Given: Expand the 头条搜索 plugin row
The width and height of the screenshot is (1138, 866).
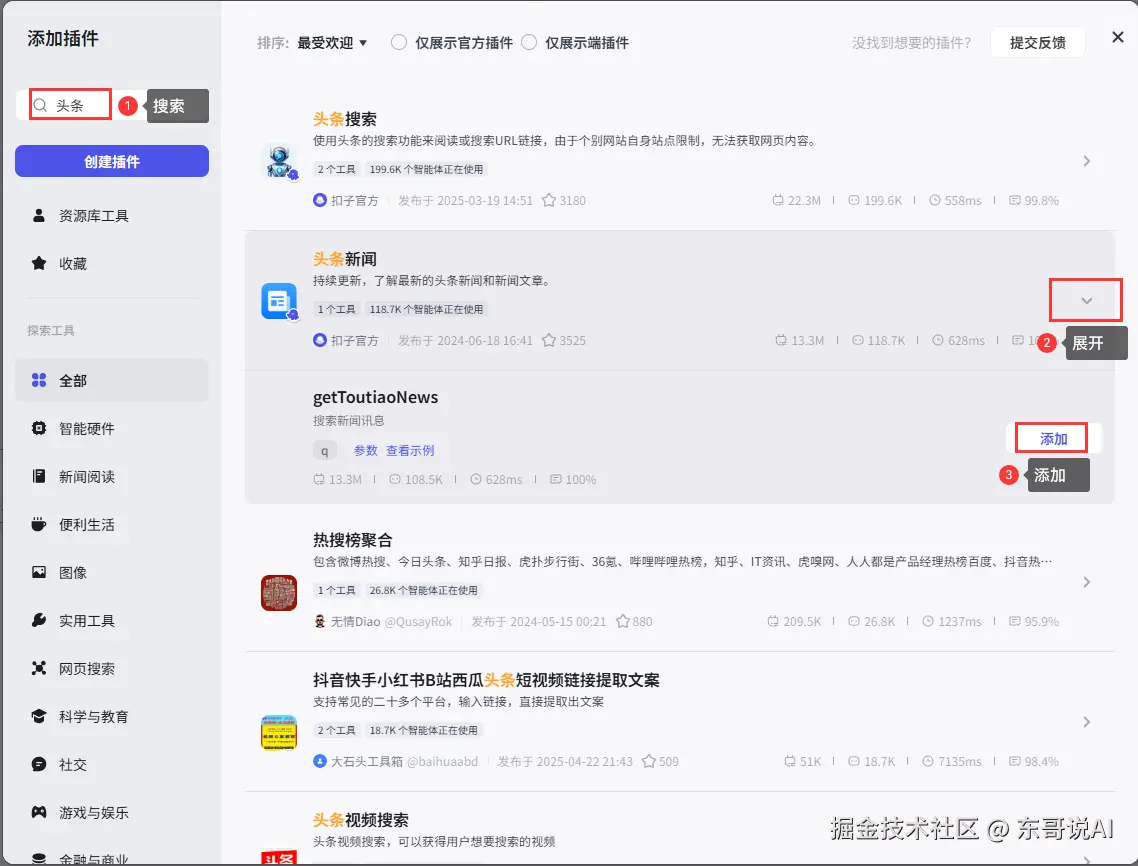Looking at the screenshot, I should pyautogui.click(x=1086, y=161).
